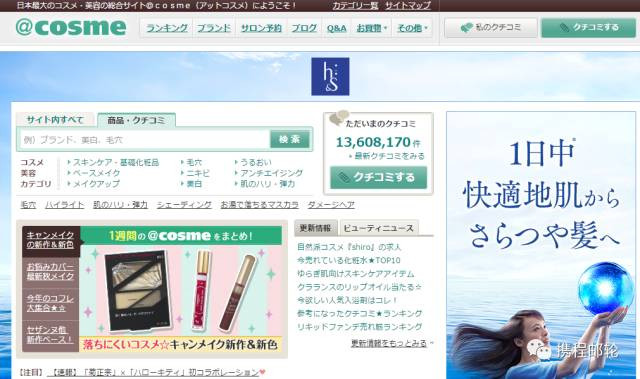The height and width of the screenshot is (379, 640).
Task: Open the ランキング navigation item
Action: (167, 28)
